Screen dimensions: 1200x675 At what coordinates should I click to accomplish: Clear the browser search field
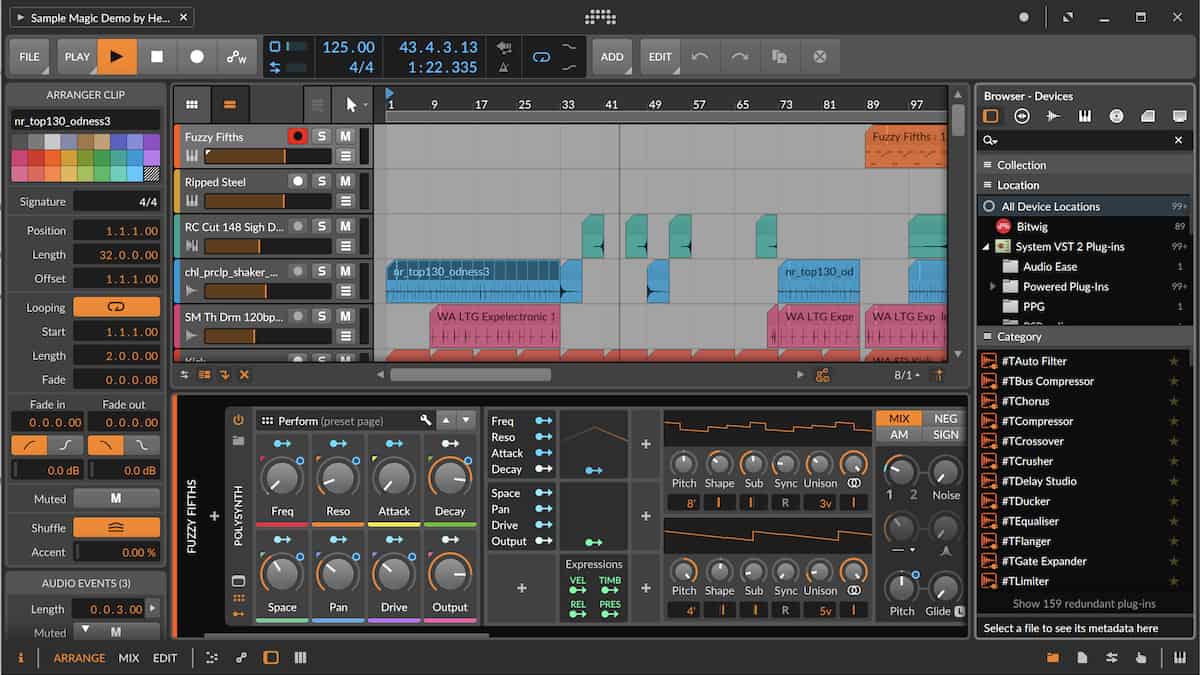coord(1178,141)
